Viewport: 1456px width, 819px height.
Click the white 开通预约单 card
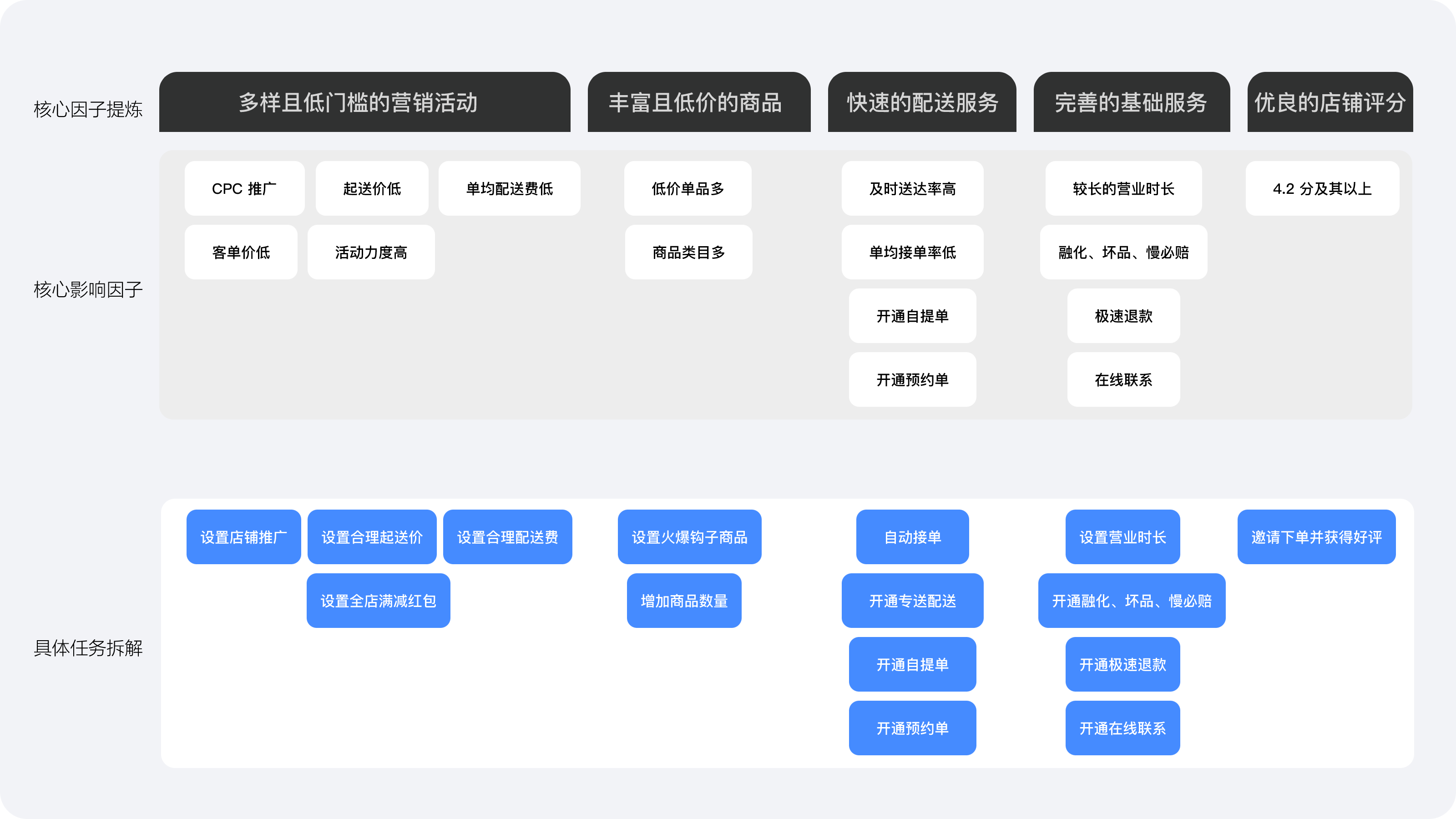point(912,379)
